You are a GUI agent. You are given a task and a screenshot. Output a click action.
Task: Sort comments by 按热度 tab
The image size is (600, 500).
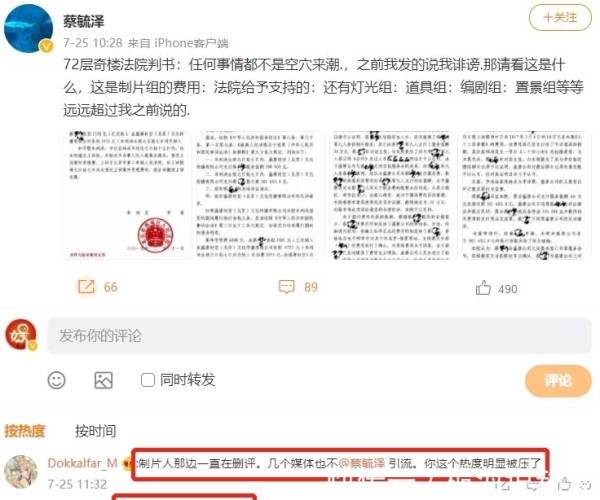click(x=25, y=431)
